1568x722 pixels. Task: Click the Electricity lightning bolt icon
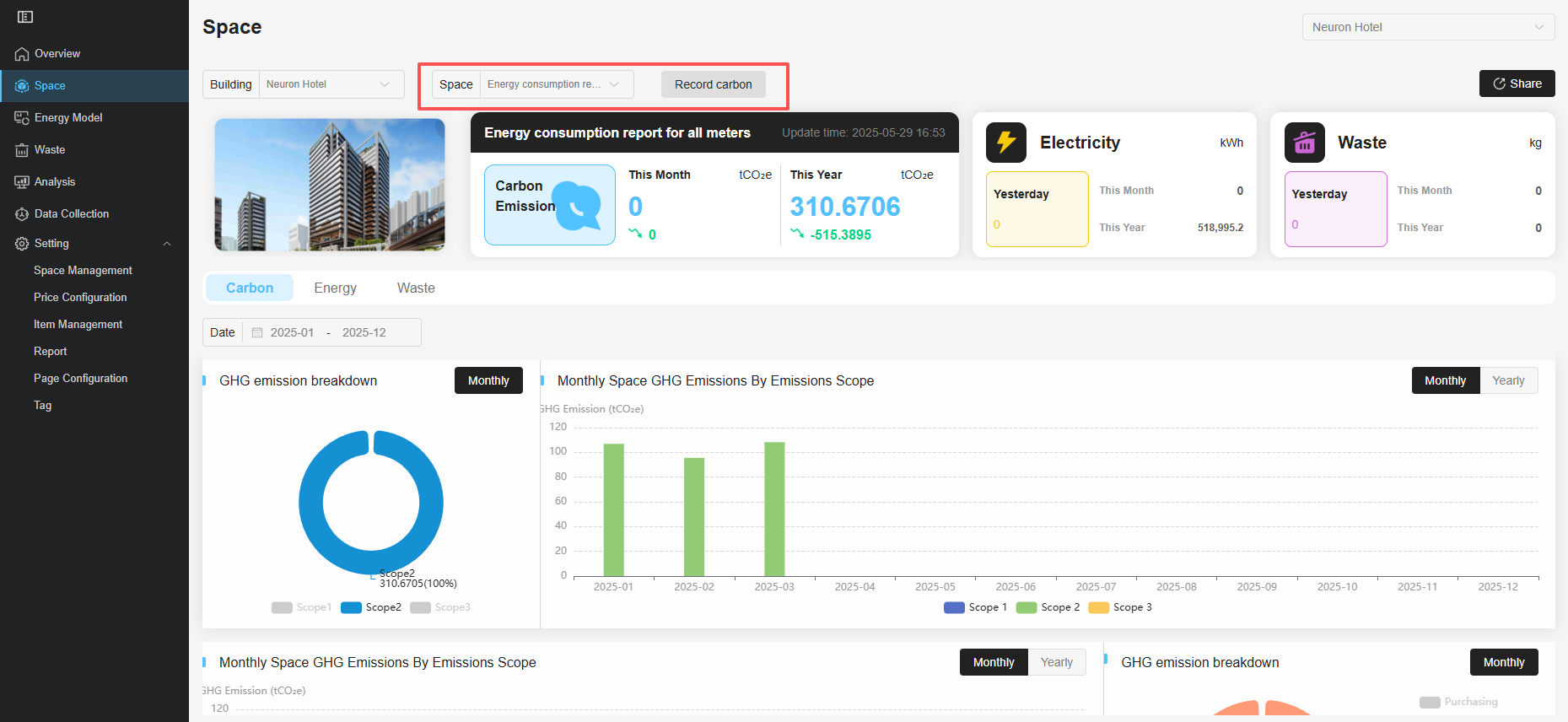pos(1005,143)
